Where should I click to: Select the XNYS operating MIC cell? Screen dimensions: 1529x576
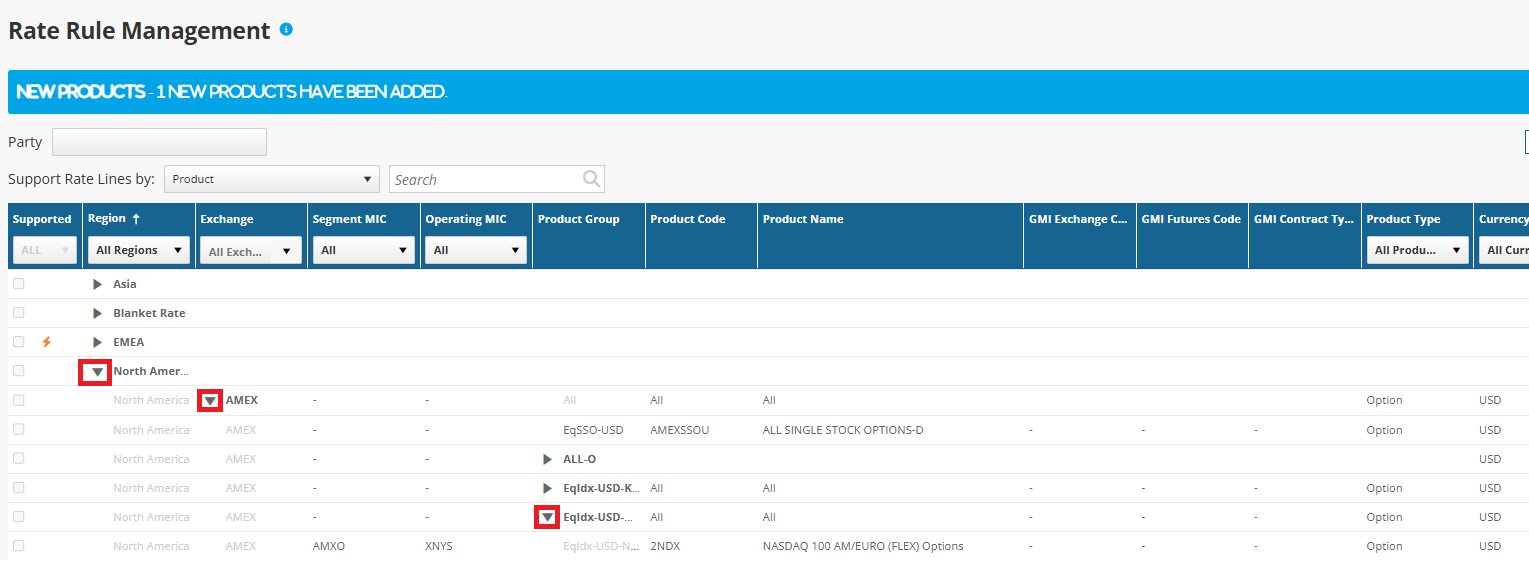coord(439,546)
